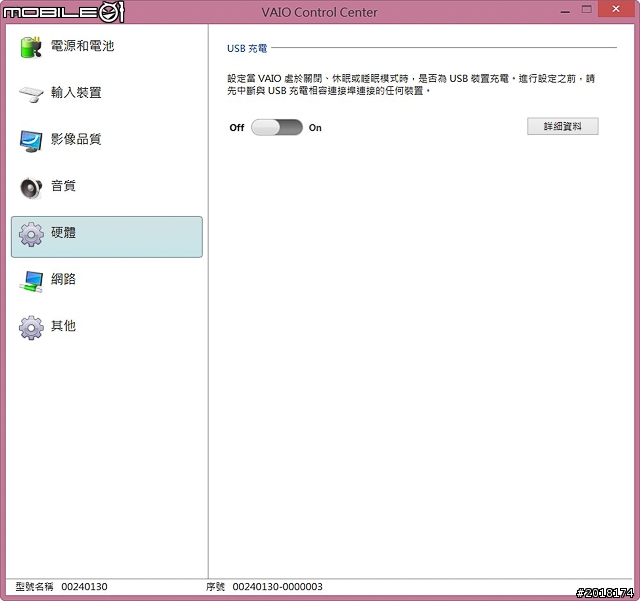The width and height of the screenshot is (640, 601).
Task: Click the battery icon for 電源和電池
Action: click(x=31, y=47)
